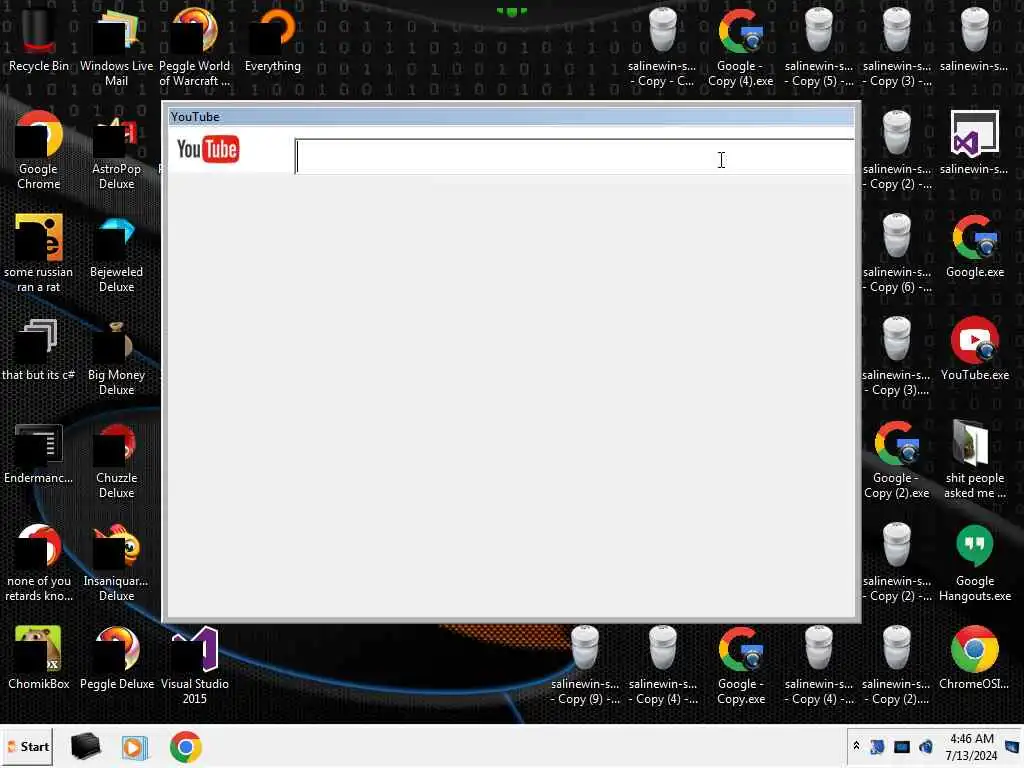Viewport: 1024px width, 768px height.
Task: Open the Recycle Bin desktop icon
Action: (x=39, y=39)
